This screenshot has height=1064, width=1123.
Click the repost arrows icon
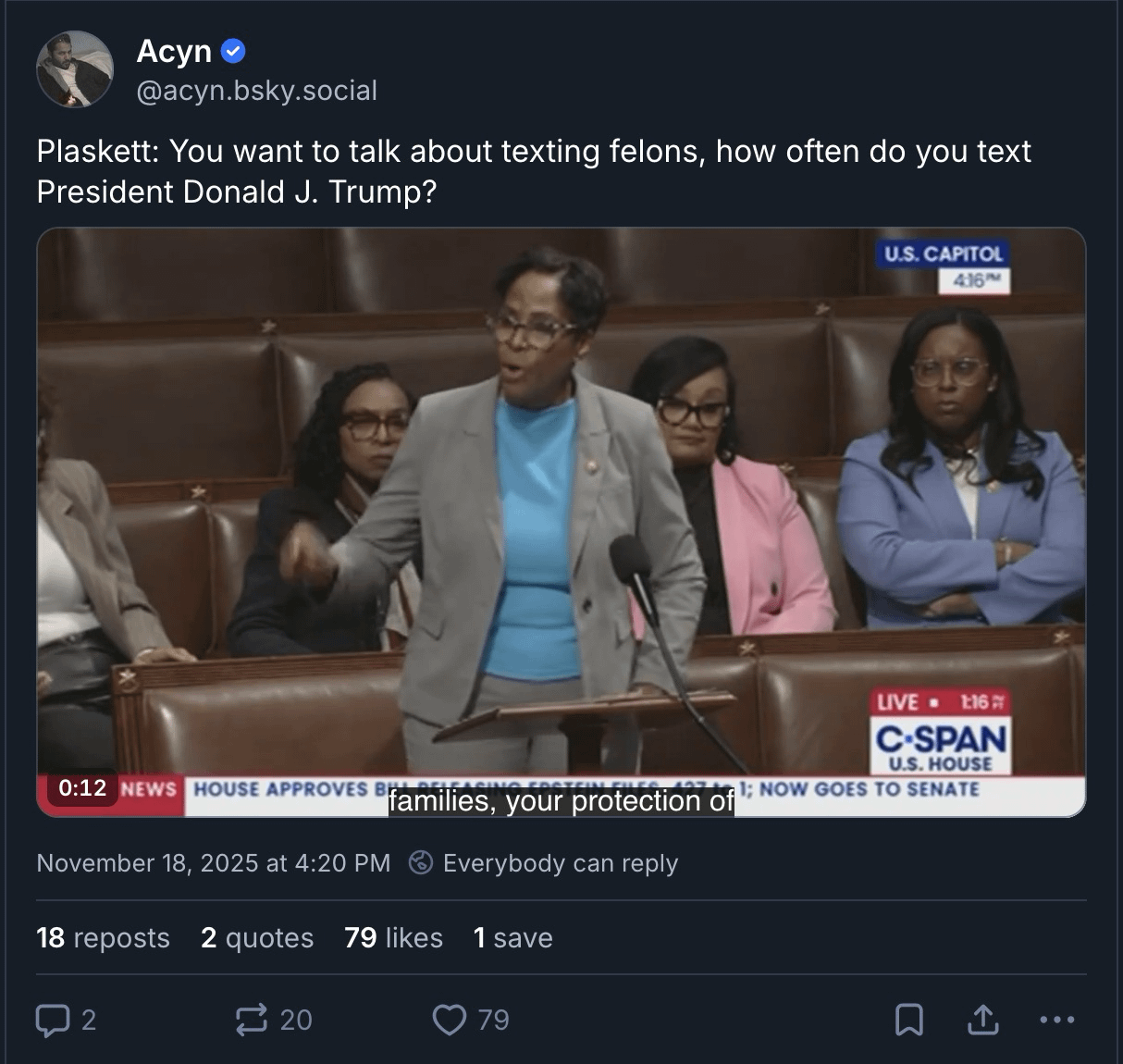tap(252, 1020)
